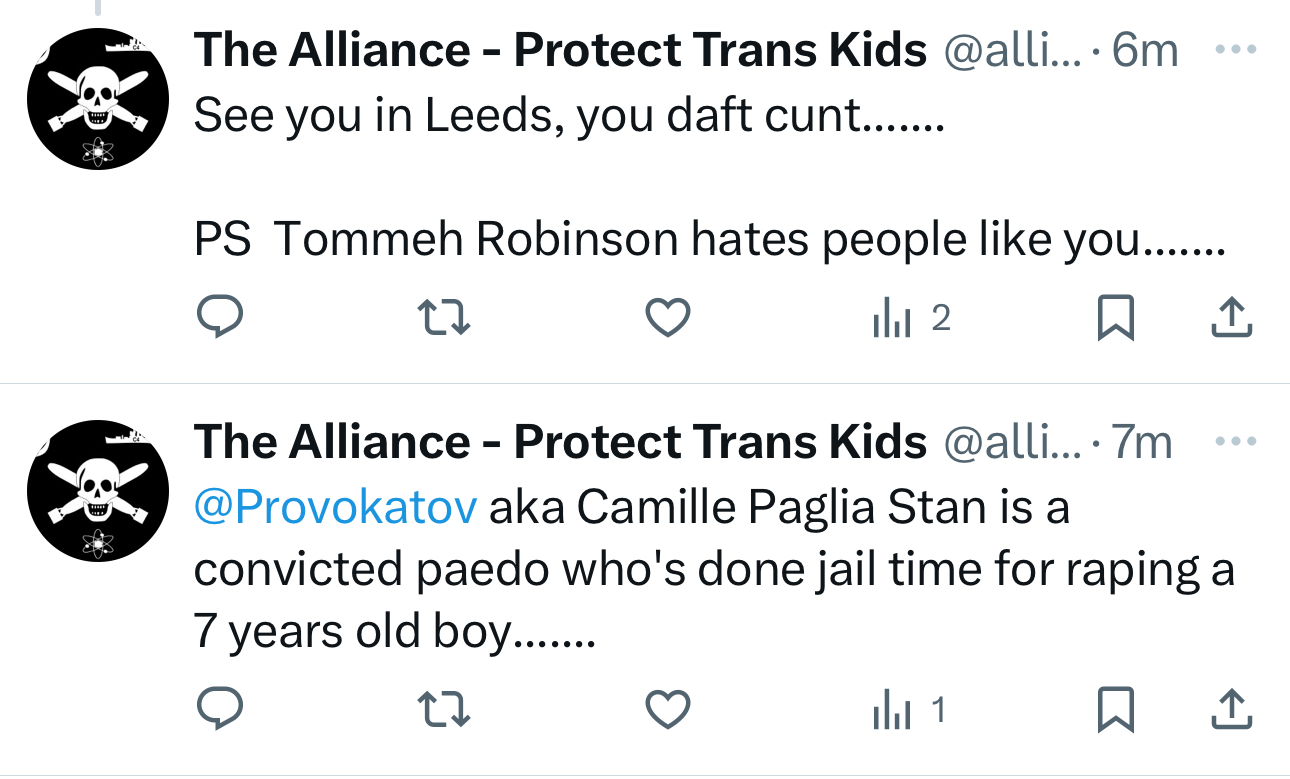Click the 7m timestamp of second tweet
The height and width of the screenshot is (779, 1290).
[1142, 442]
